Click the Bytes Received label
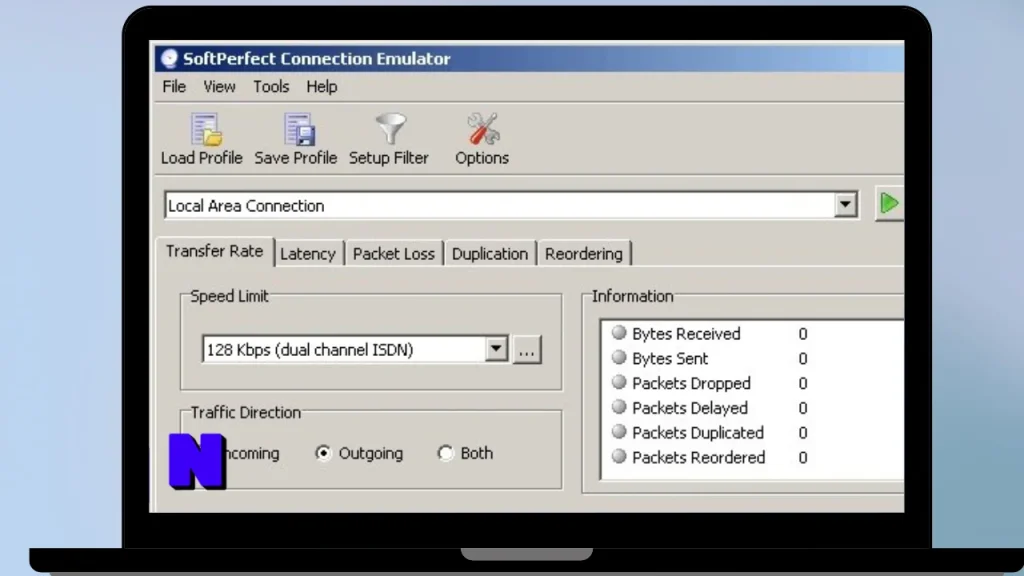 point(686,334)
